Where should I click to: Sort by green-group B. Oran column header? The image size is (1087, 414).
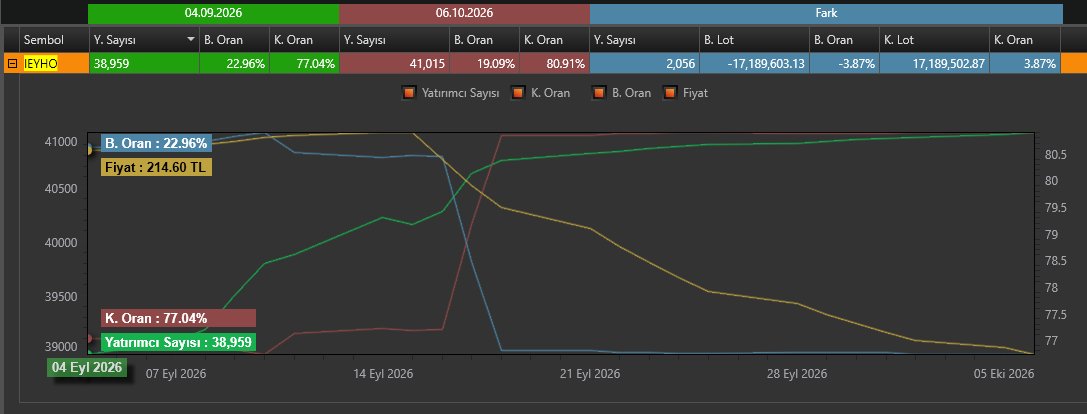pos(234,40)
